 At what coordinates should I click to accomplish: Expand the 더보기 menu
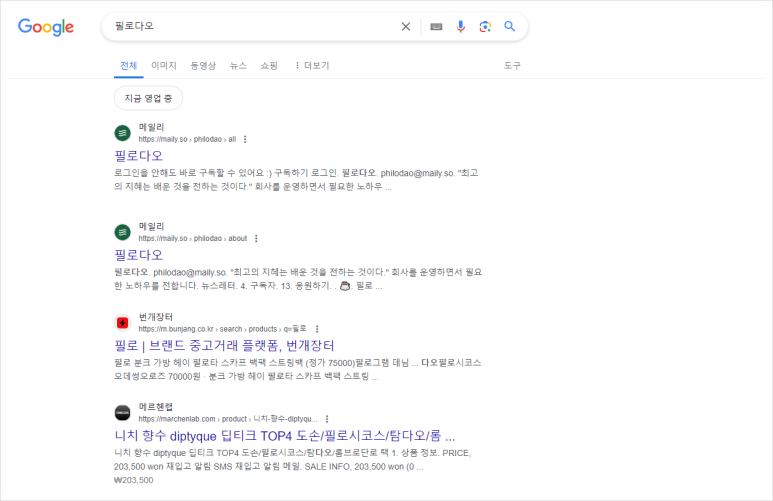312,66
